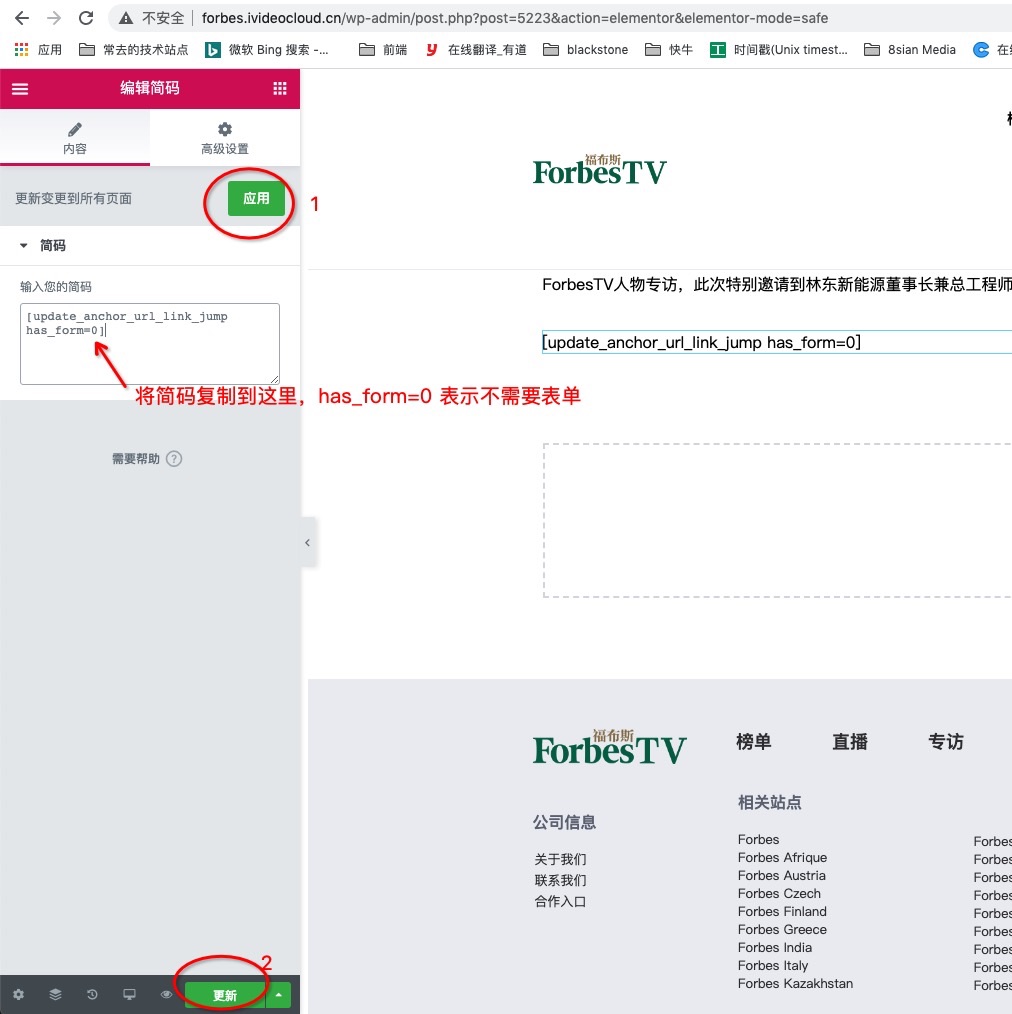The image size is (1012, 1014).
Task: Collapse the 简码 section
Action: tap(24, 245)
